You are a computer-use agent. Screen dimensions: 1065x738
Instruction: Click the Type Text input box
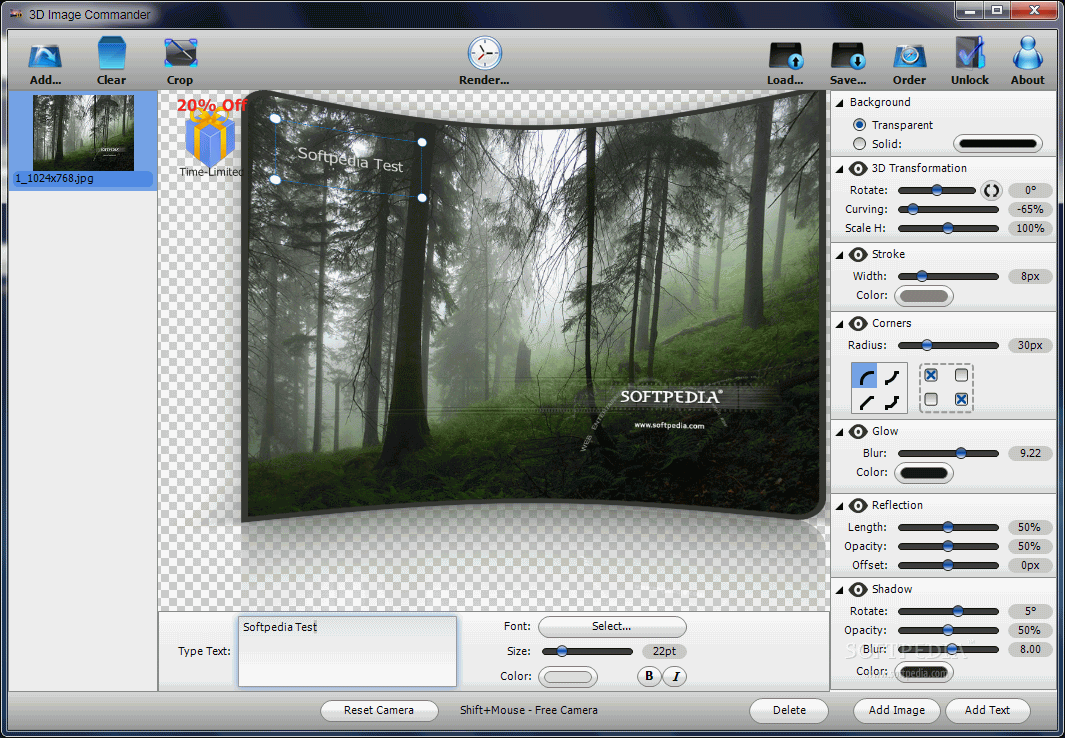[x=347, y=651]
